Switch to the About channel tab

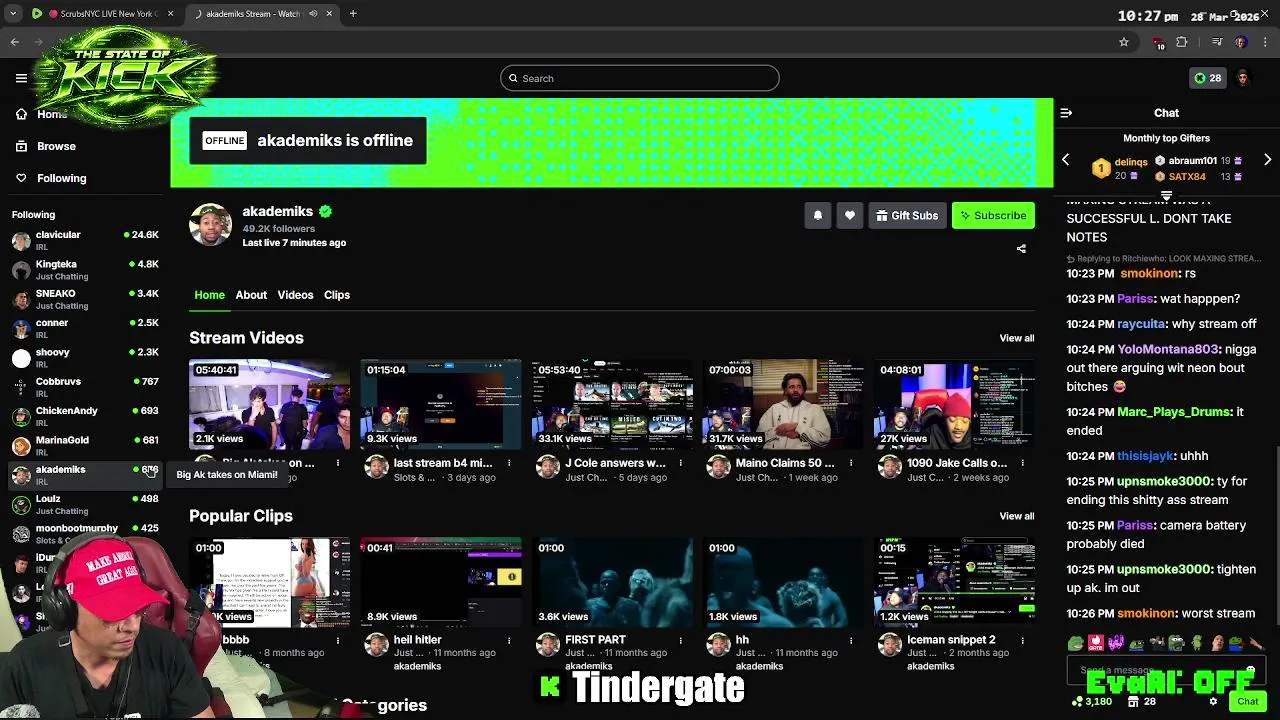click(251, 295)
